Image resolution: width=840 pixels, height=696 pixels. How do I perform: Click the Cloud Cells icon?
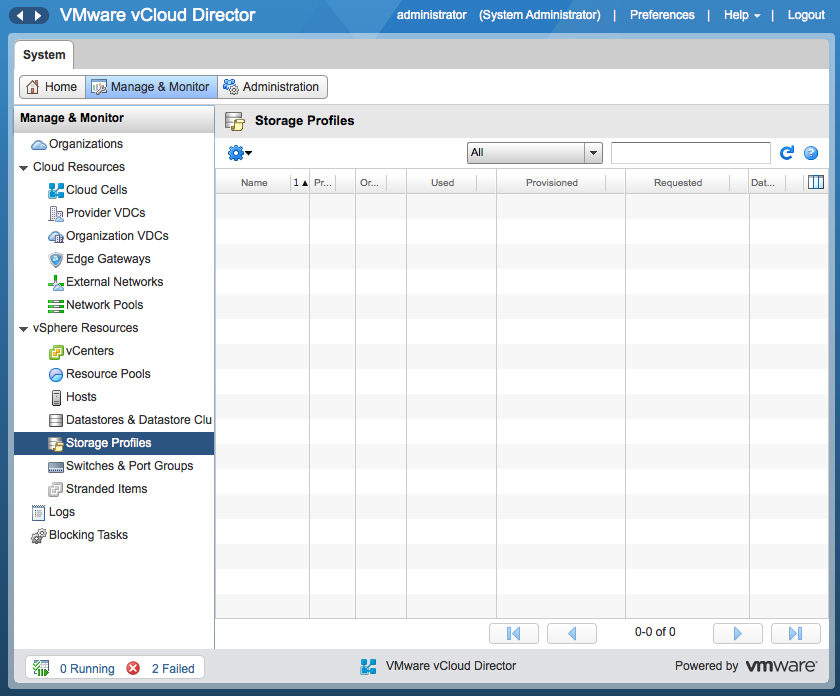point(56,190)
